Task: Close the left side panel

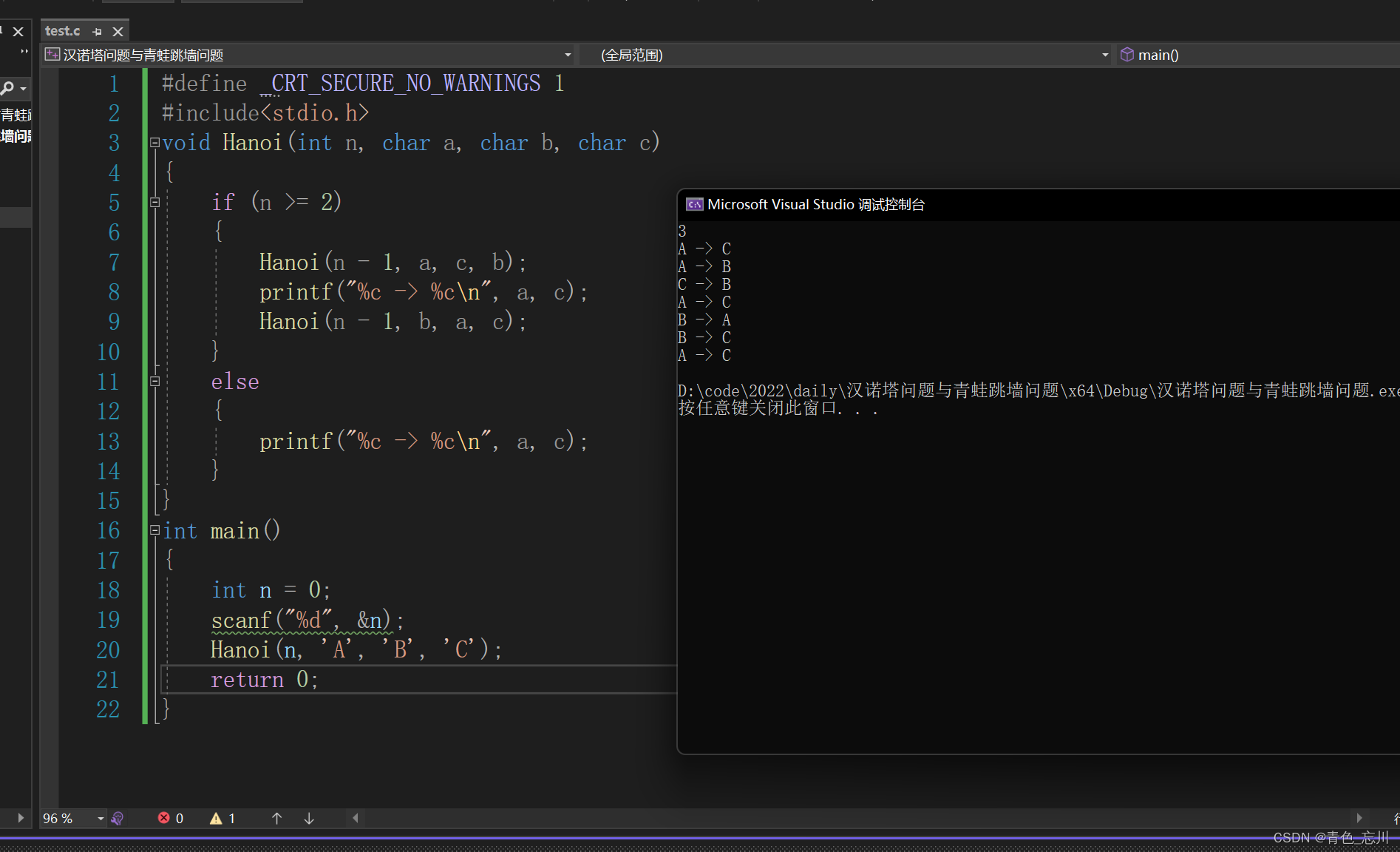Action: (18, 31)
